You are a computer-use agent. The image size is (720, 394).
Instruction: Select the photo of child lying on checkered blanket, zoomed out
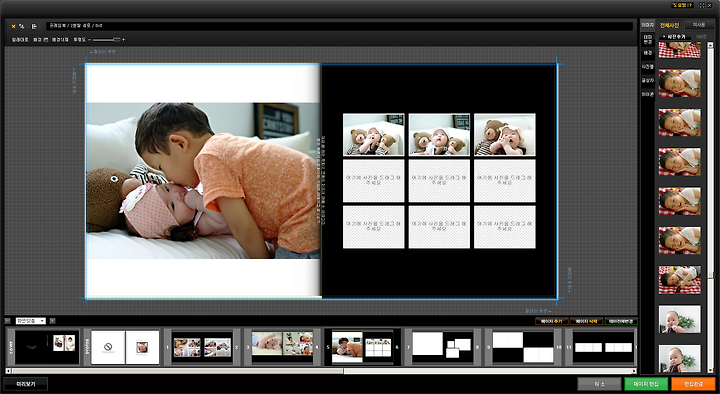(680, 280)
